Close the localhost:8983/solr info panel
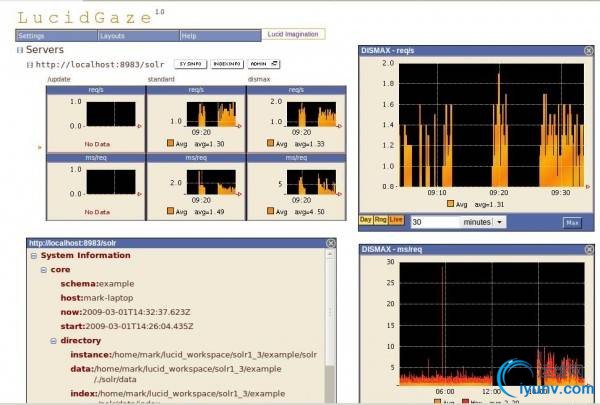This screenshot has width=600, height=405. point(331,243)
